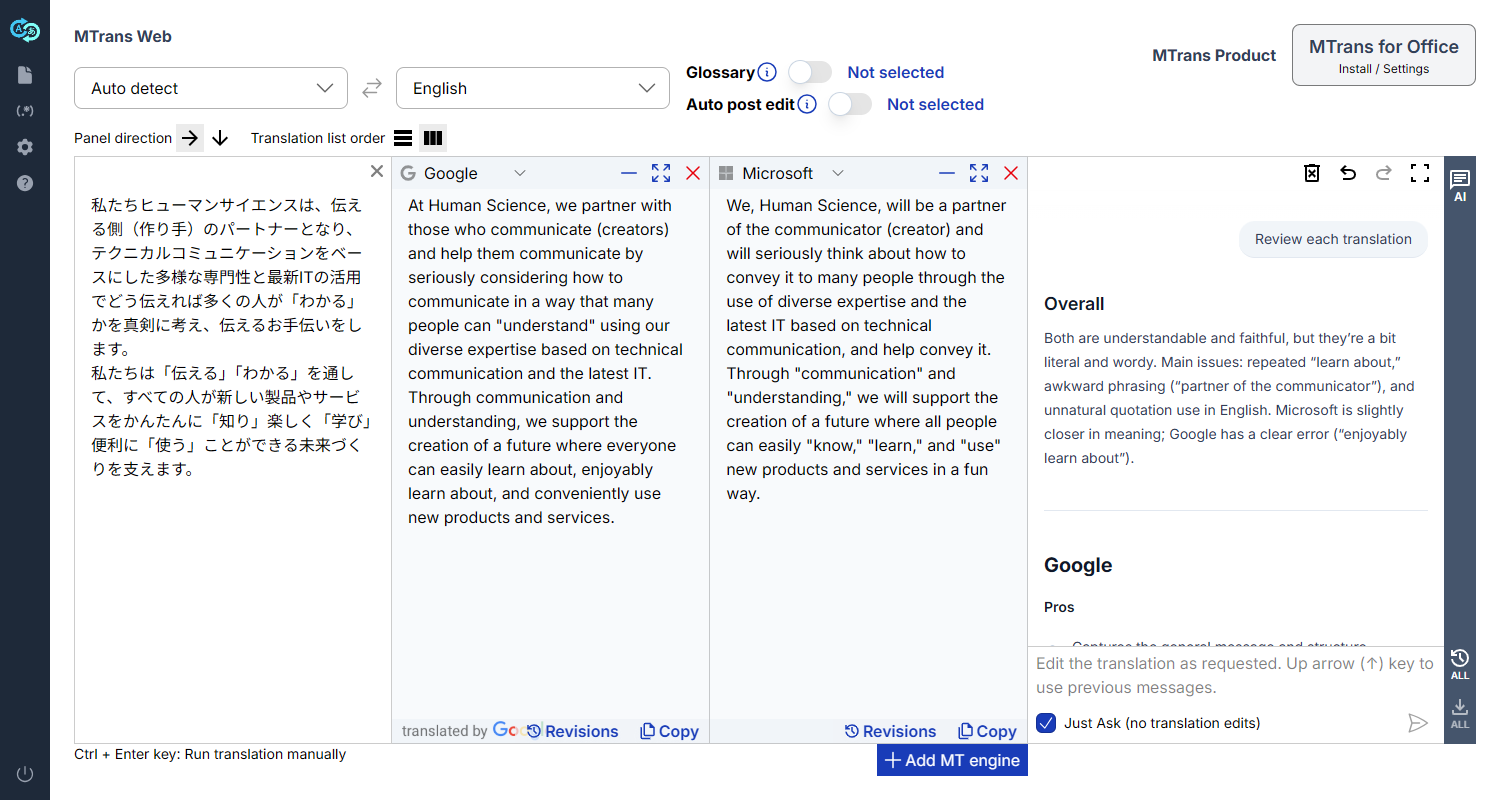Swap source and target languages
This screenshot has width=1500, height=800.
(x=372, y=88)
